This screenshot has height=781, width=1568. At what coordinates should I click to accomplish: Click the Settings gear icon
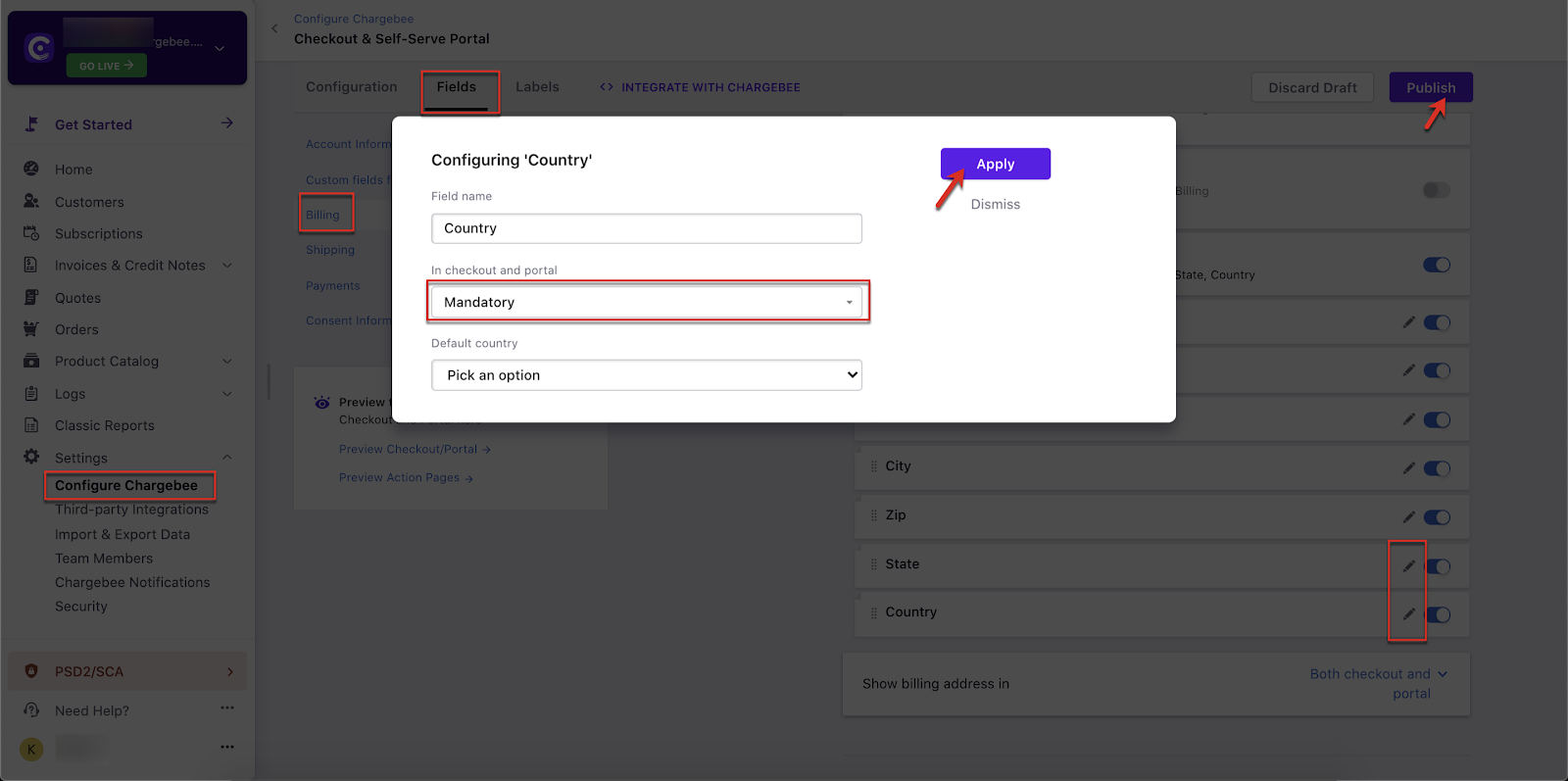(x=31, y=457)
